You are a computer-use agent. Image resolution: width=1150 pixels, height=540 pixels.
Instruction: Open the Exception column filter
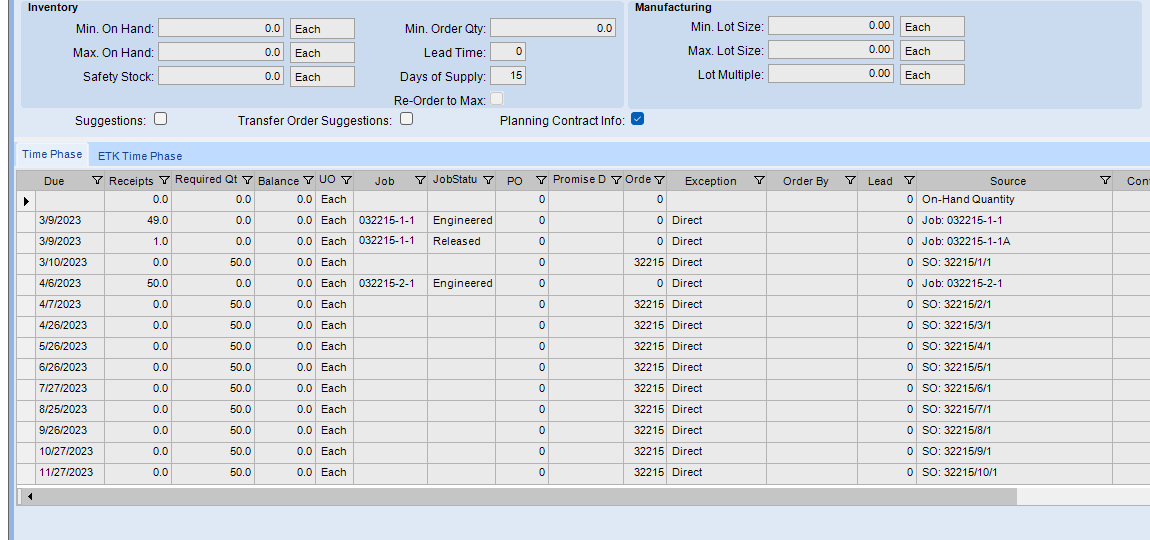point(759,180)
